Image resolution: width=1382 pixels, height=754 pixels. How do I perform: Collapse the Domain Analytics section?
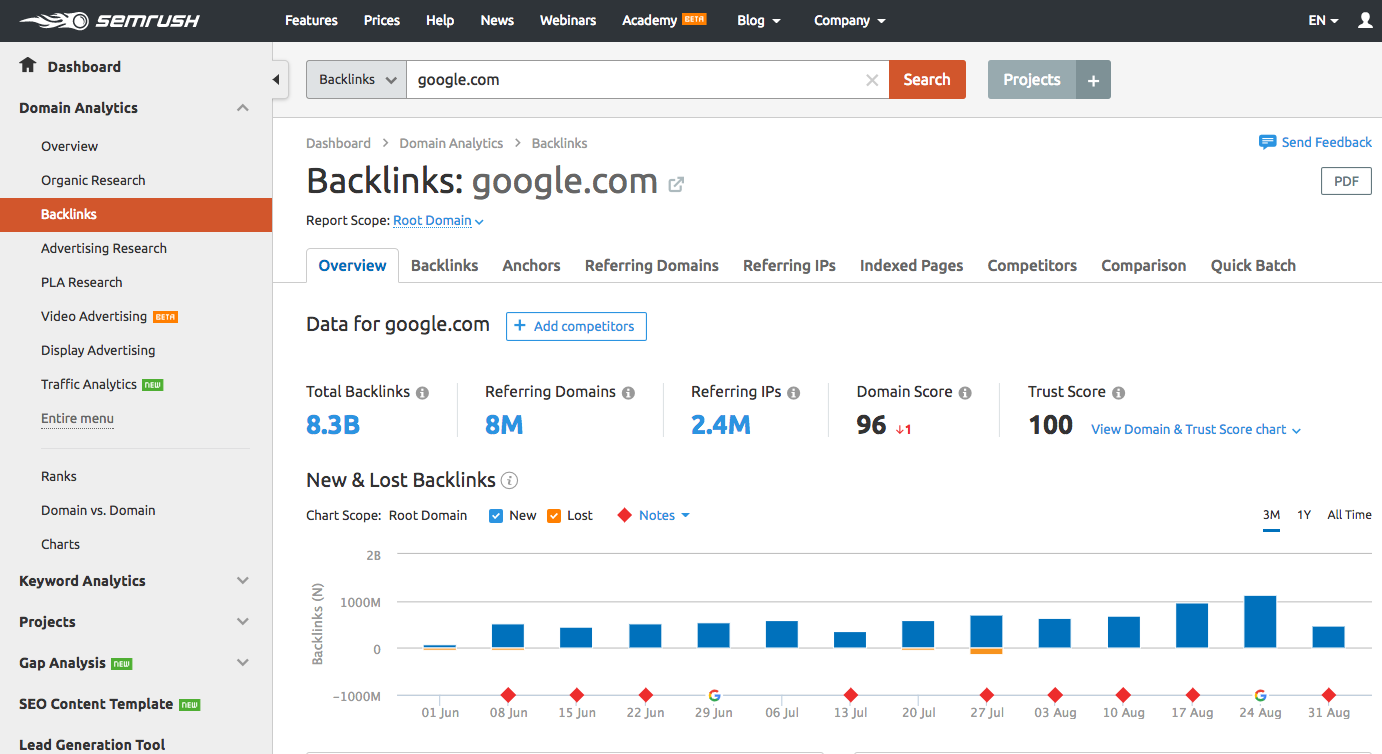pos(243,108)
